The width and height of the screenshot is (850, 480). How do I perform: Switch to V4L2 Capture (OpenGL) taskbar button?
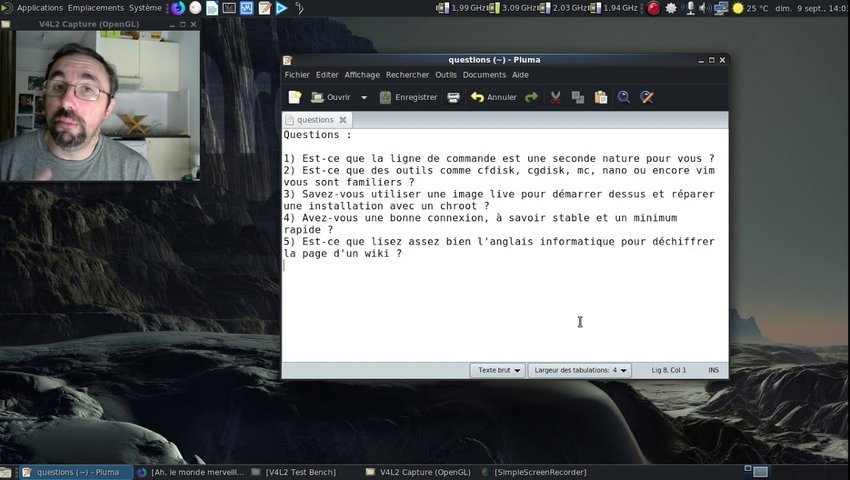click(418, 472)
